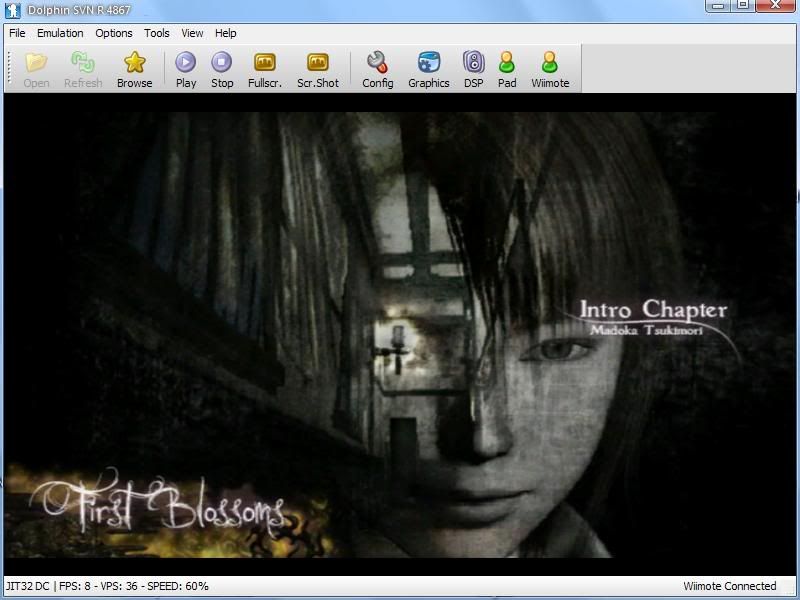
Task: Open the Graphics plugin settings icon
Action: (x=429, y=62)
